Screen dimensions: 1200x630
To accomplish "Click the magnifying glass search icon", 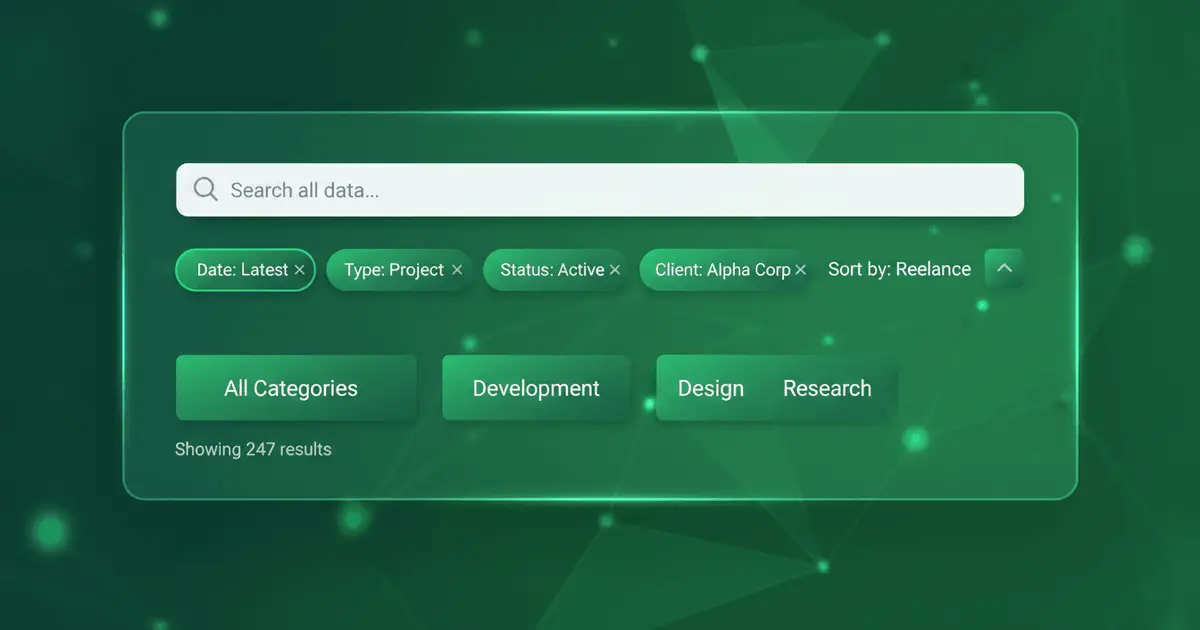I will coord(205,189).
